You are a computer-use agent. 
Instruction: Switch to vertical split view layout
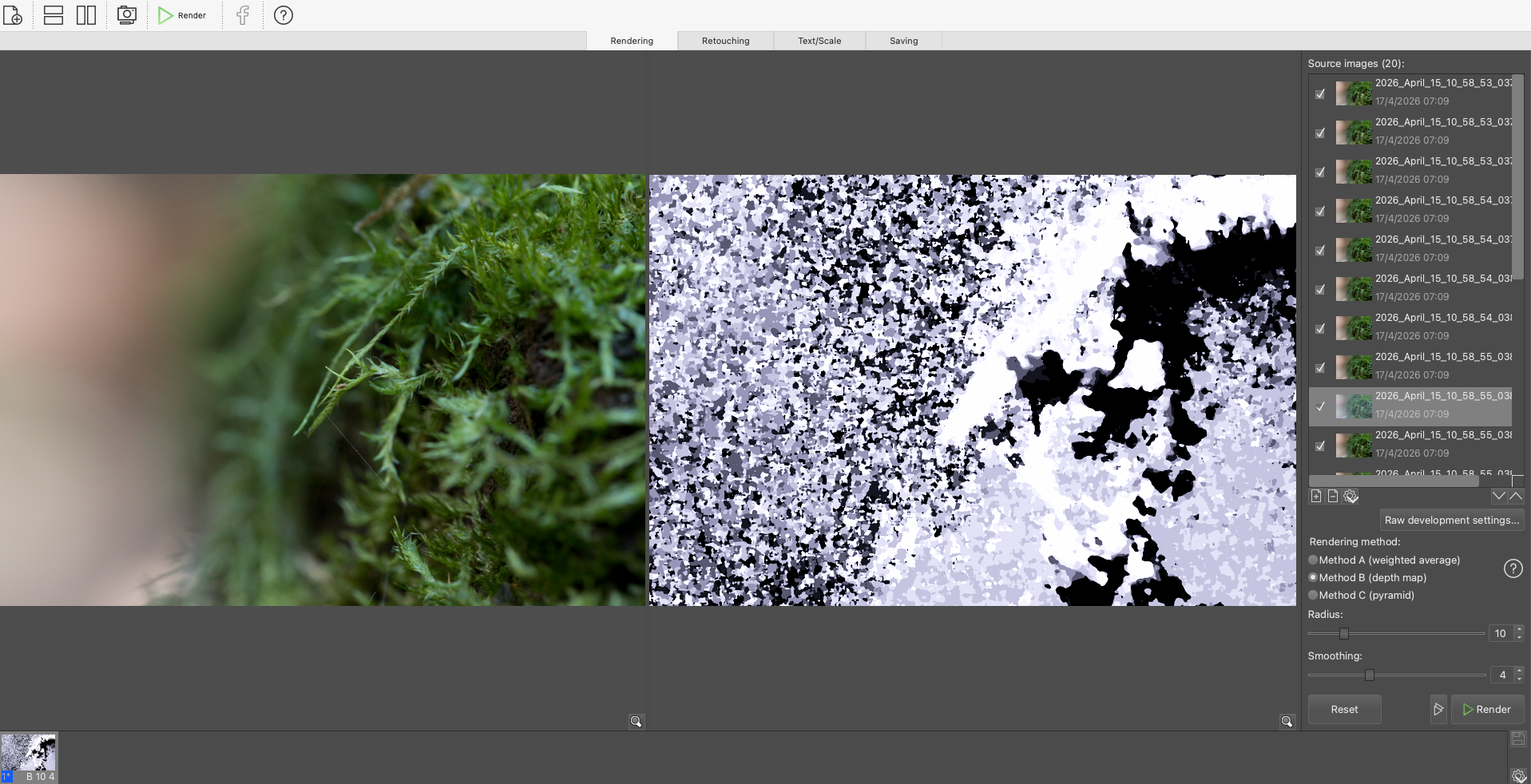tap(86, 15)
